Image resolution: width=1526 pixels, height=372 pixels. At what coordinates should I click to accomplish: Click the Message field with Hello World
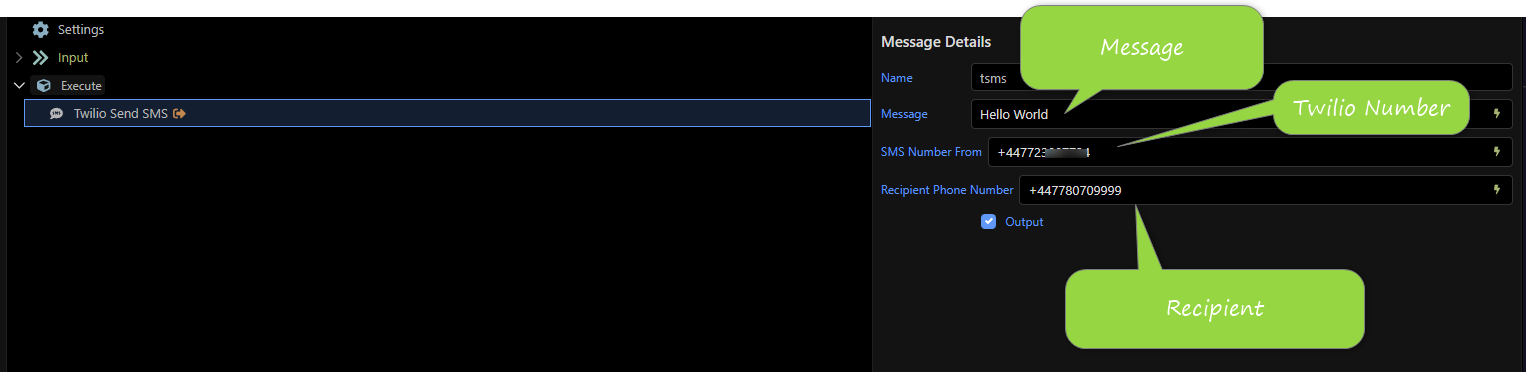click(1241, 114)
